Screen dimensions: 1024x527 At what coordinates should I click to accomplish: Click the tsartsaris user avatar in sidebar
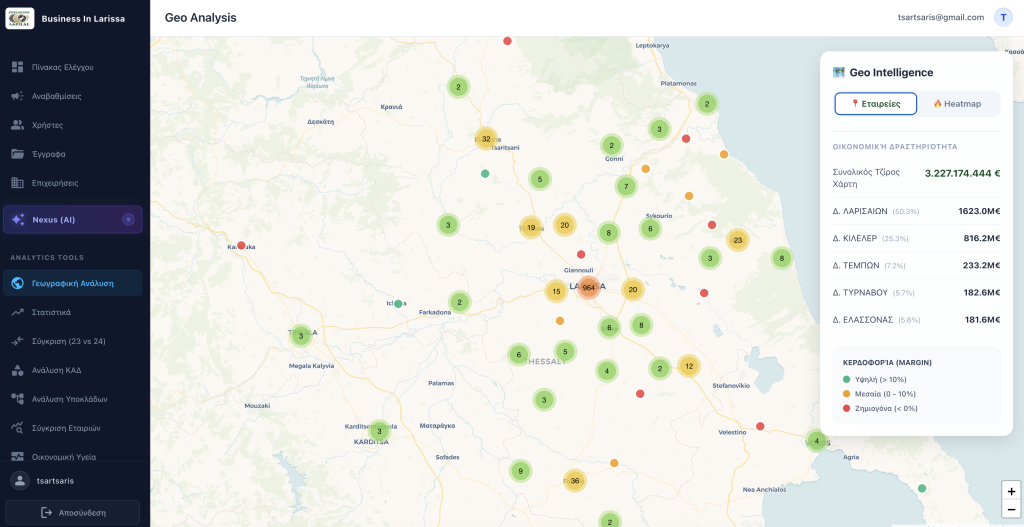pyautogui.click(x=20, y=481)
